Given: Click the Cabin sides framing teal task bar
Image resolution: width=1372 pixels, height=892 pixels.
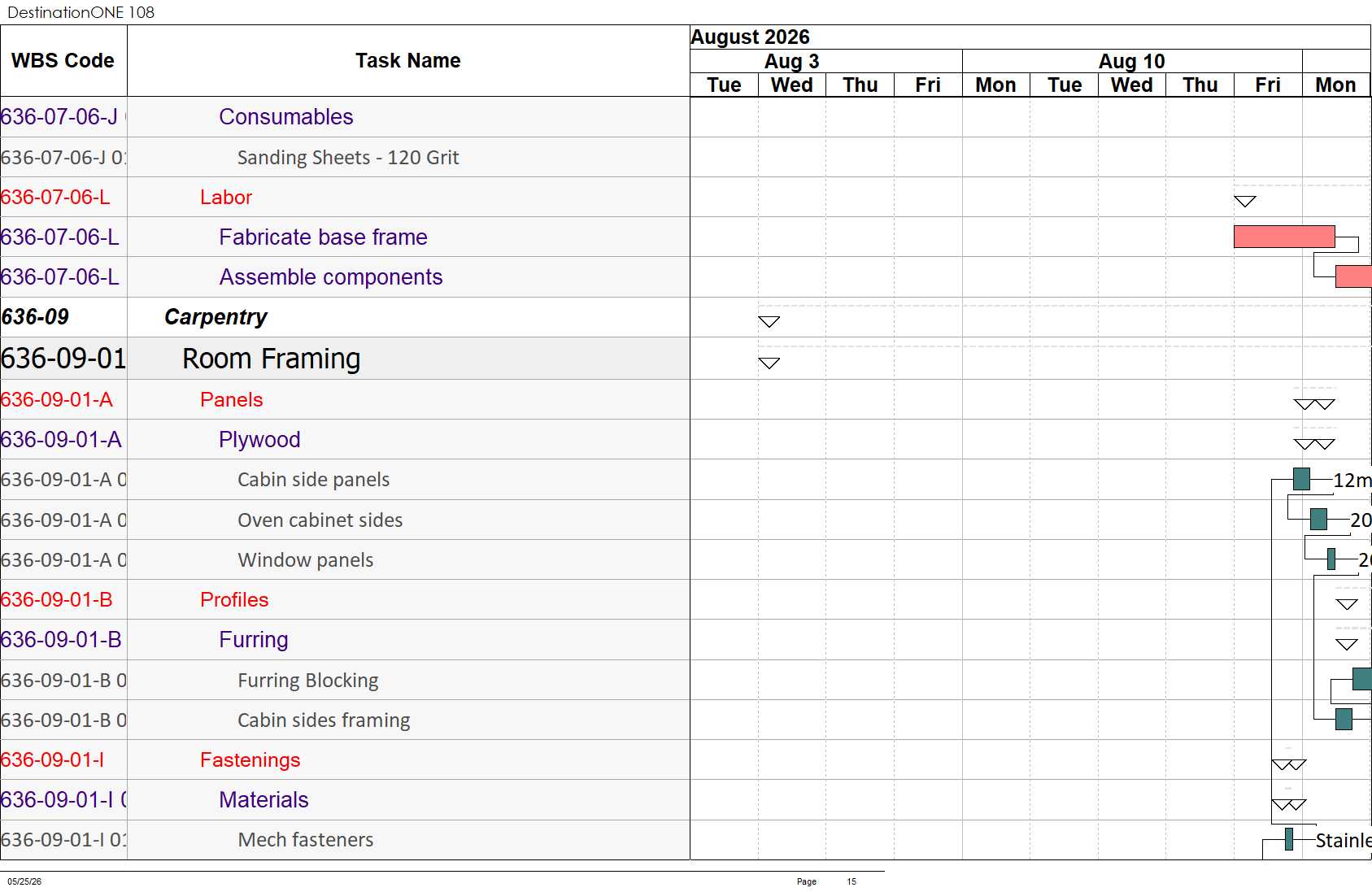Looking at the screenshot, I should (x=1344, y=719).
